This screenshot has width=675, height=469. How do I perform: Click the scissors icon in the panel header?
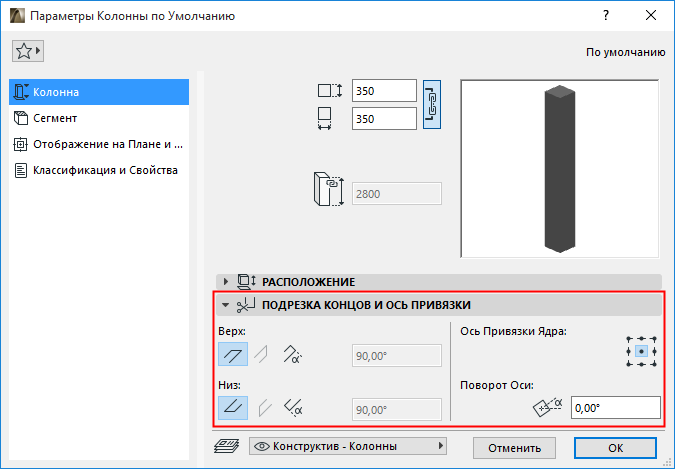pos(246,305)
